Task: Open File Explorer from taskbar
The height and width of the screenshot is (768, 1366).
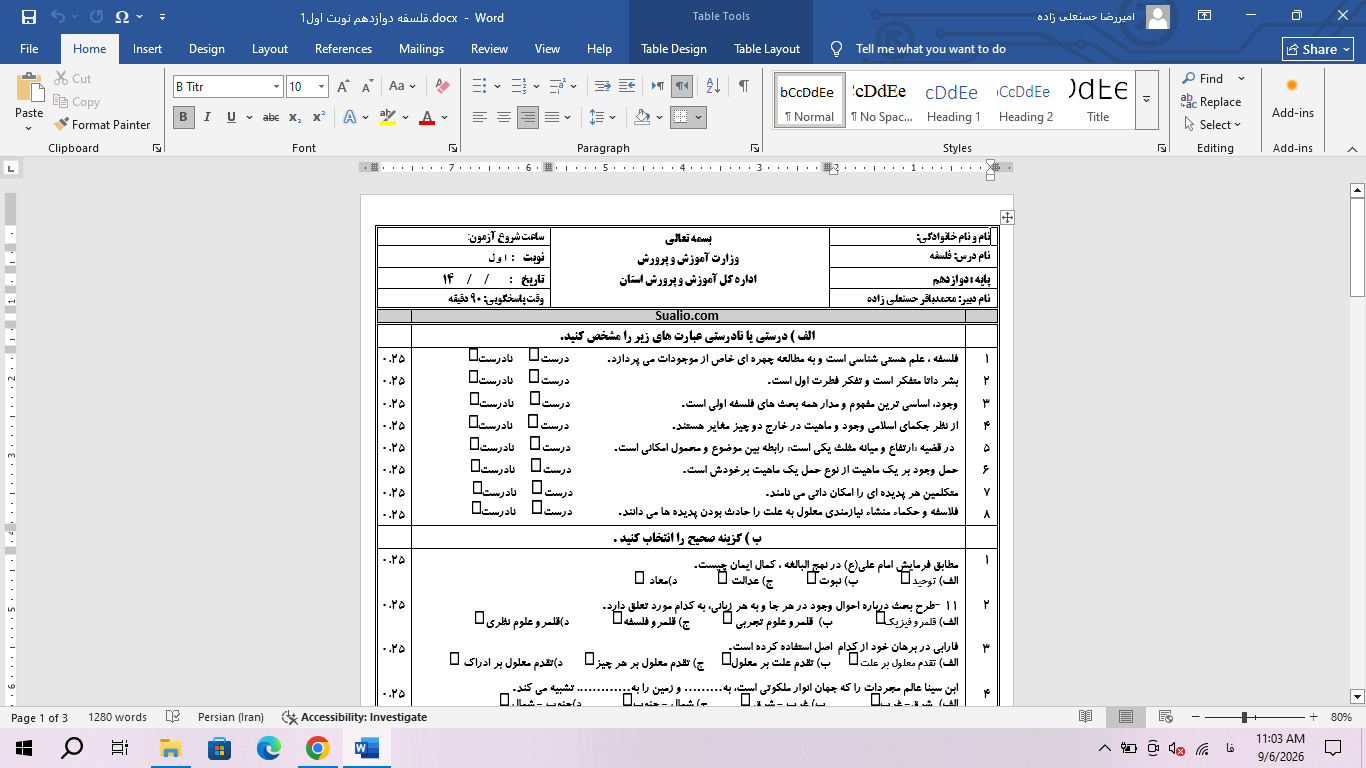Action: [x=171, y=747]
